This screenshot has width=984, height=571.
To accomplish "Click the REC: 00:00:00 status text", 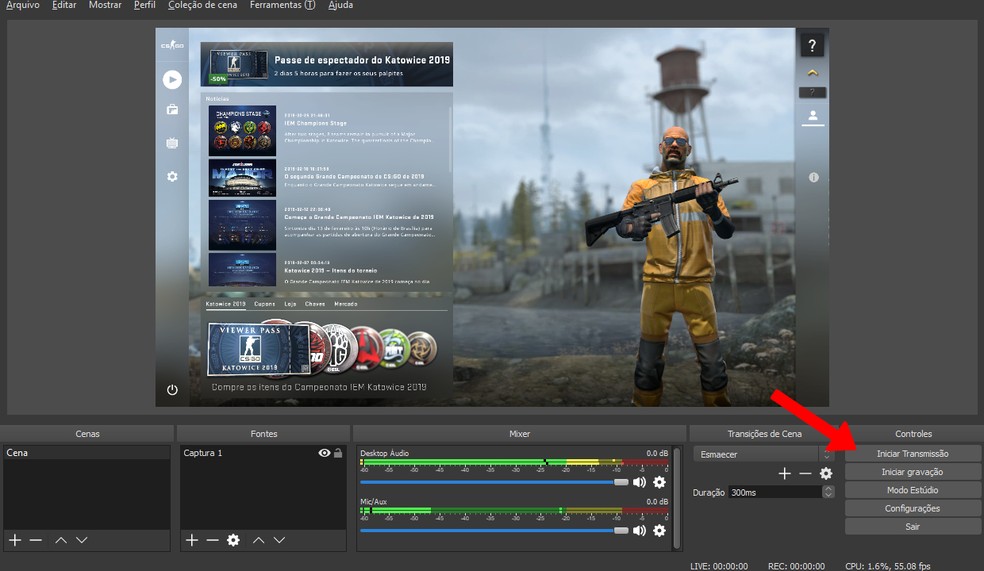I will pos(796,566).
